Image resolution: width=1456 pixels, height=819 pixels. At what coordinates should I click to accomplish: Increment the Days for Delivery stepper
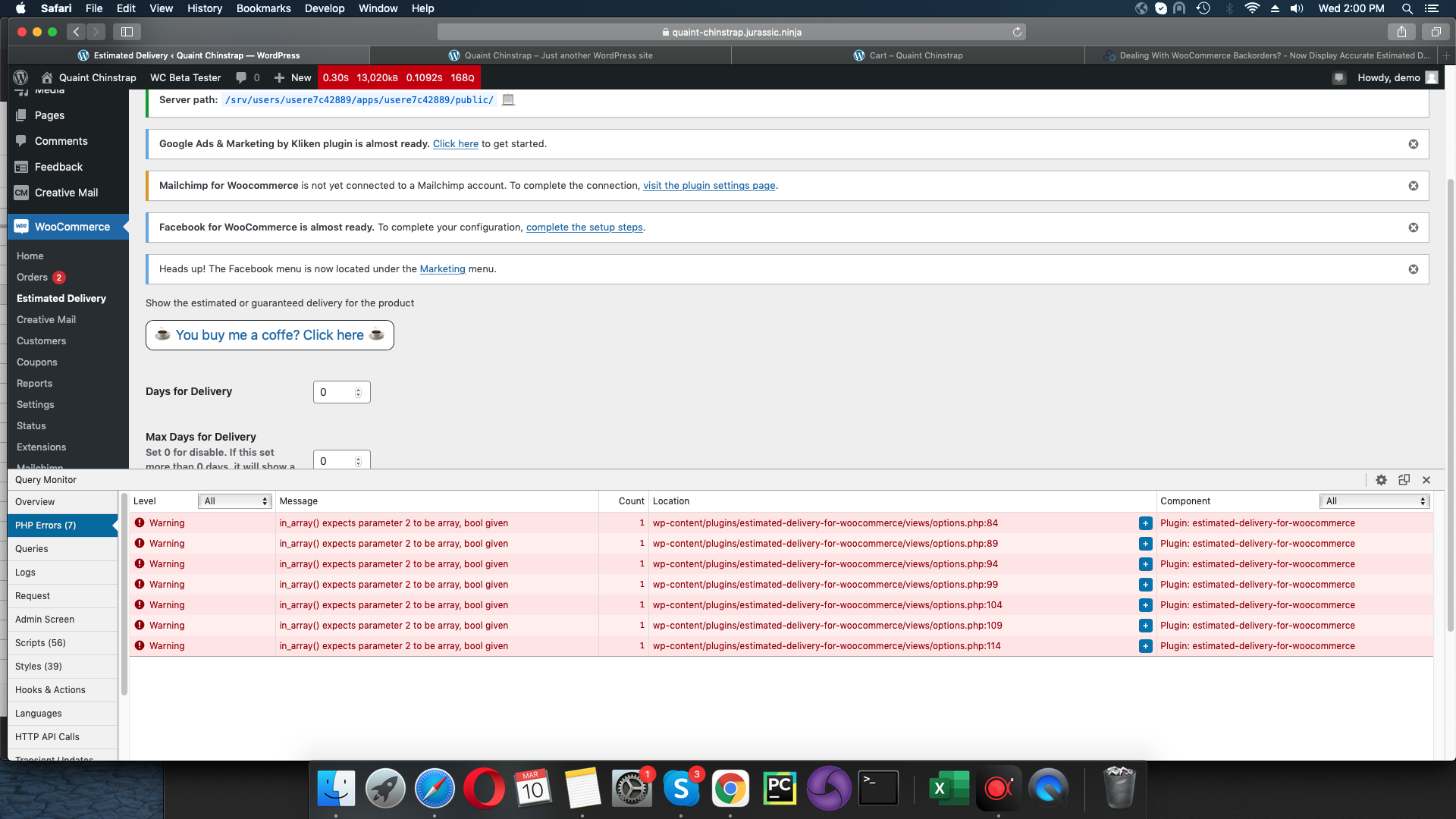click(x=356, y=388)
